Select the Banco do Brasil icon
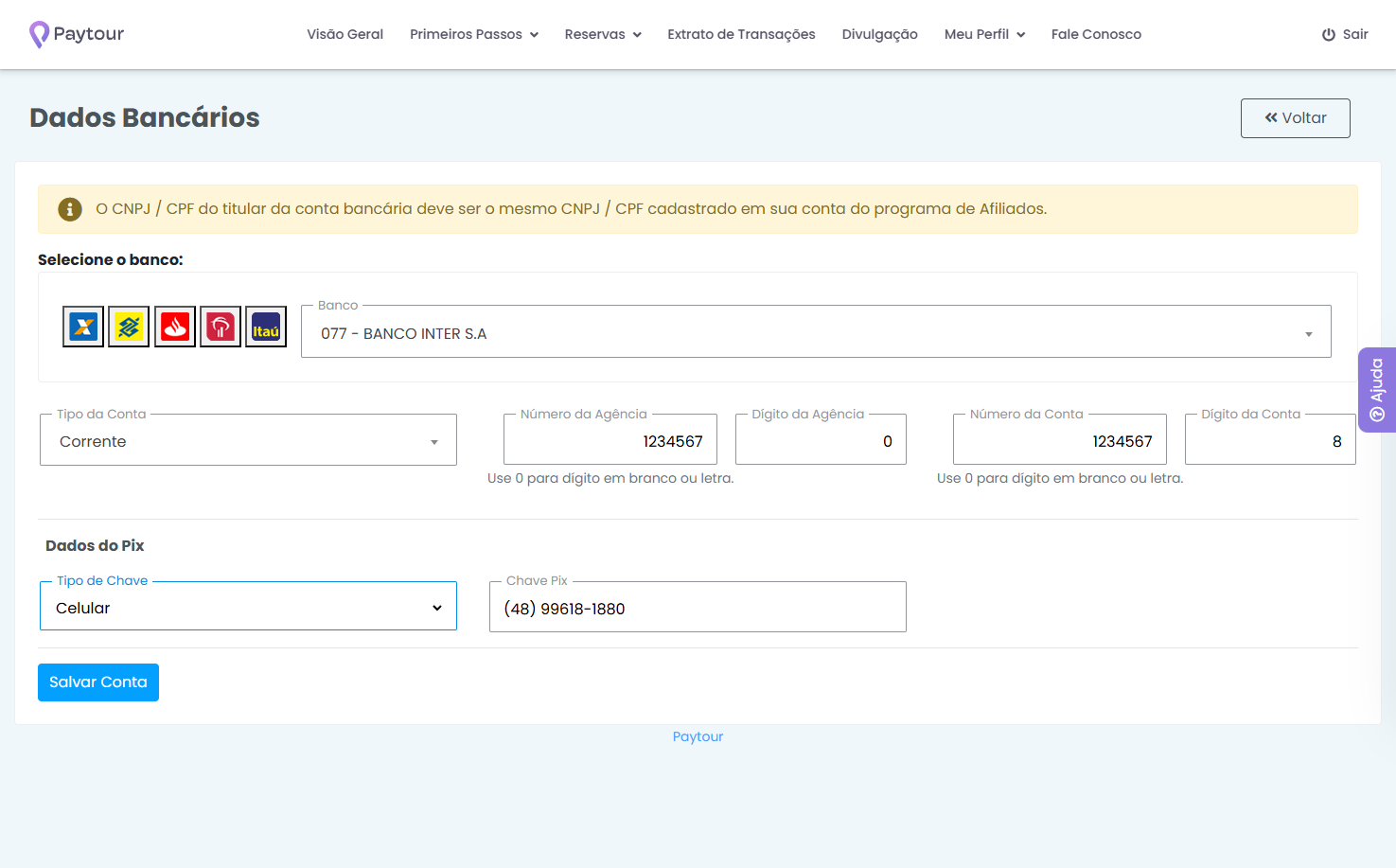Screen dimensions: 1396x868 [129, 327]
